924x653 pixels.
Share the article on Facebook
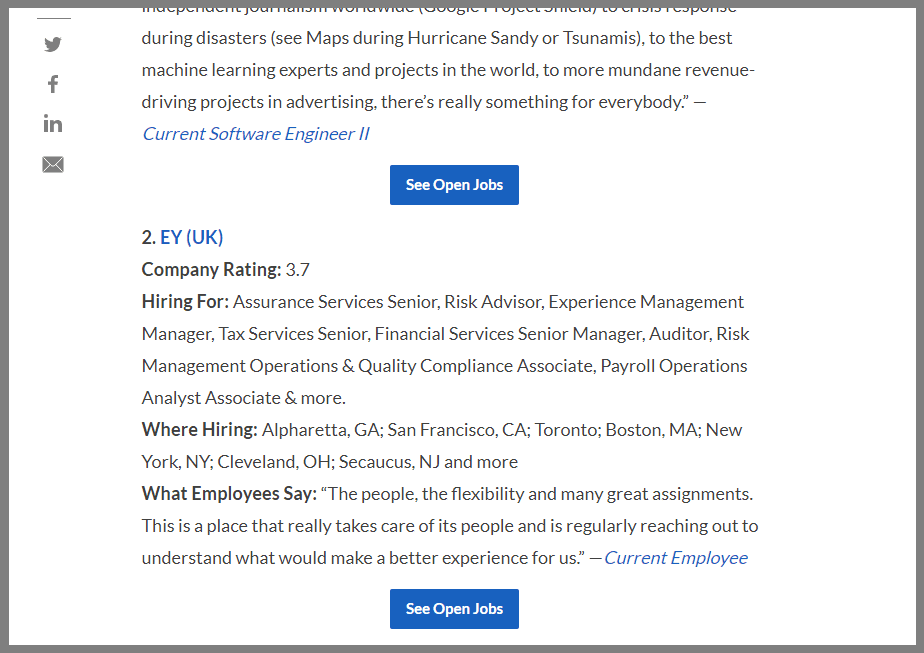[53, 84]
